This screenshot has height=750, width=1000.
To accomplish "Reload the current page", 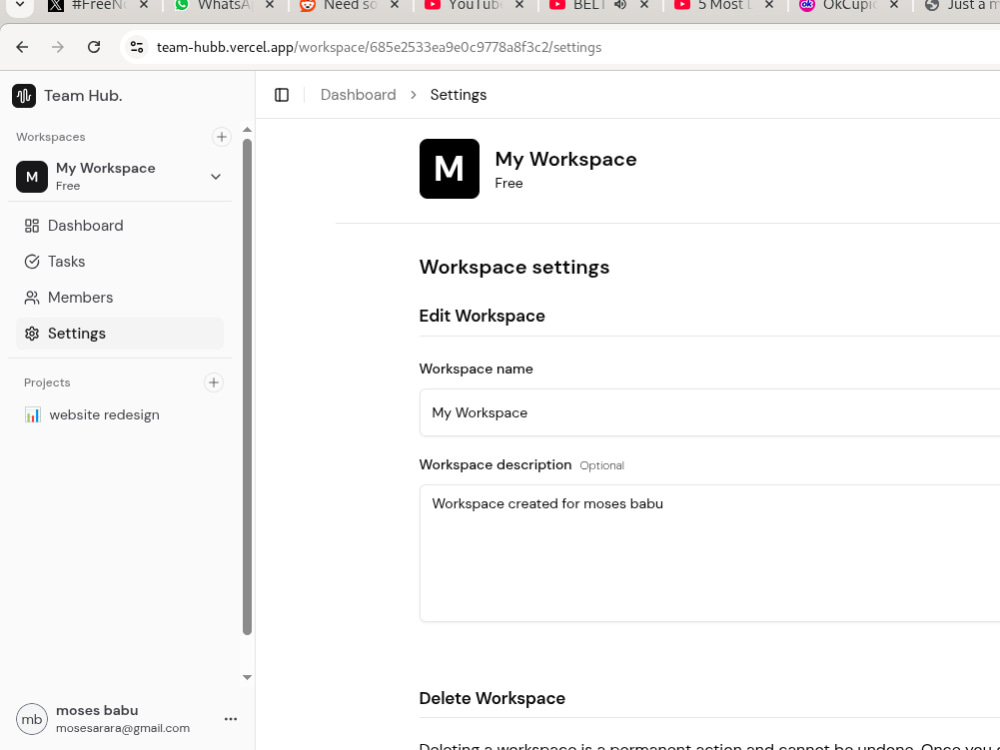I will pyautogui.click(x=94, y=47).
